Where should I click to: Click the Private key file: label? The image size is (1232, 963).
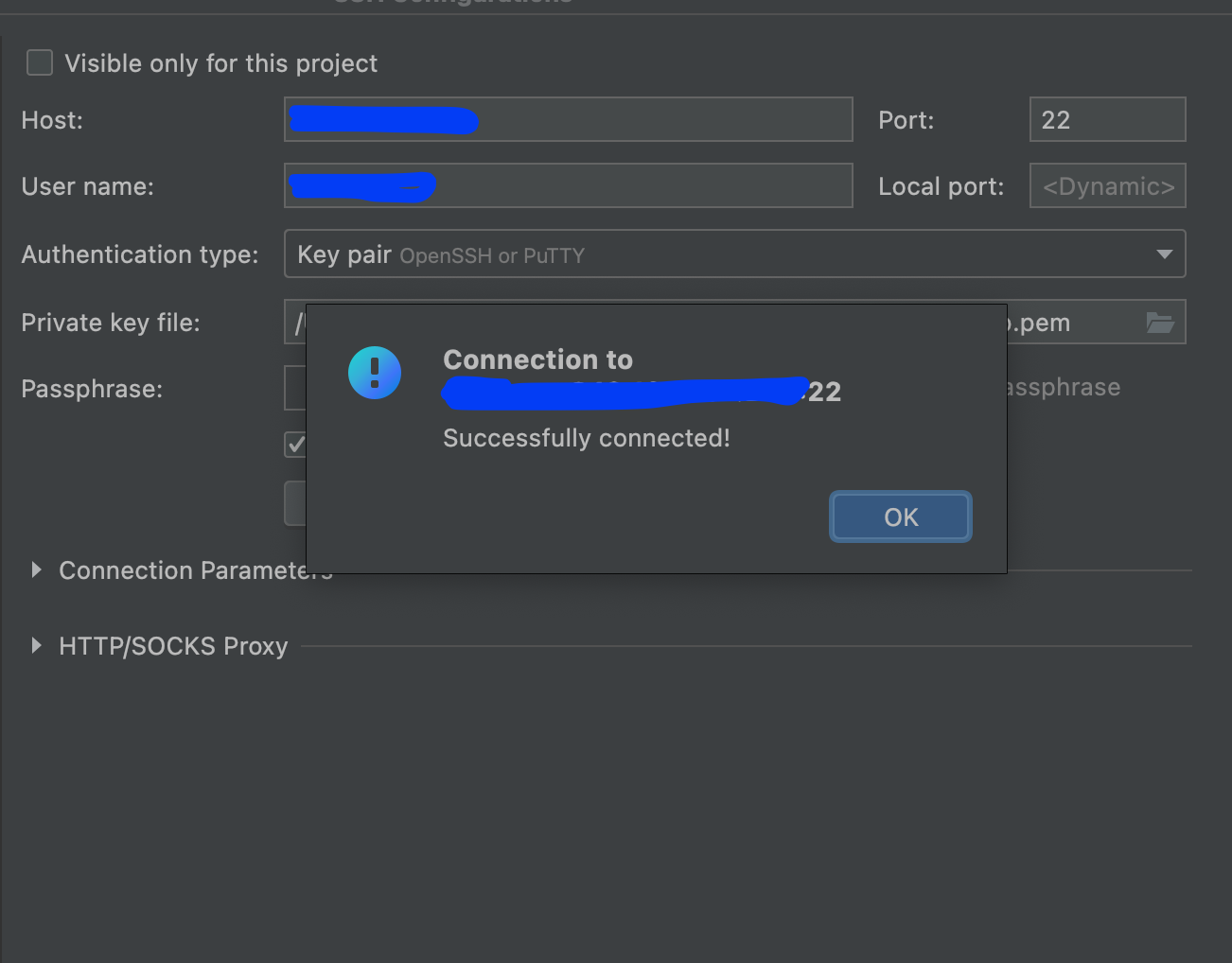tap(111, 323)
